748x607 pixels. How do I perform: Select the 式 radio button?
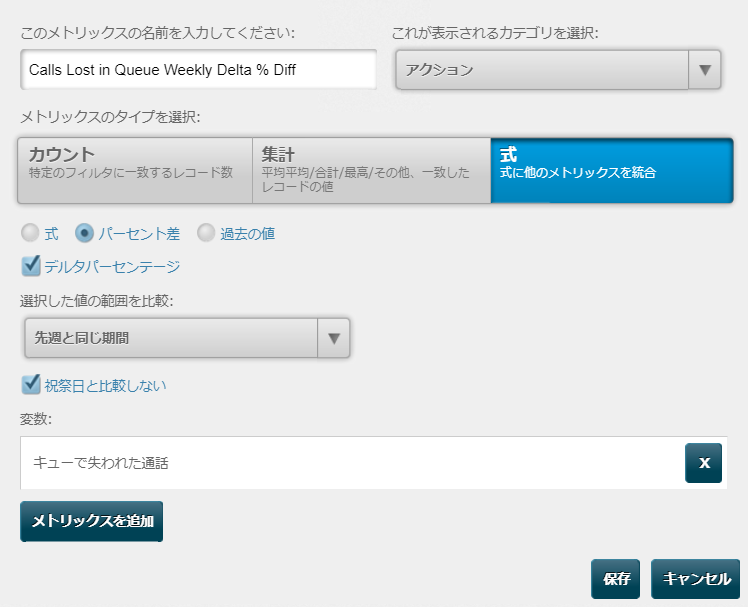point(30,233)
